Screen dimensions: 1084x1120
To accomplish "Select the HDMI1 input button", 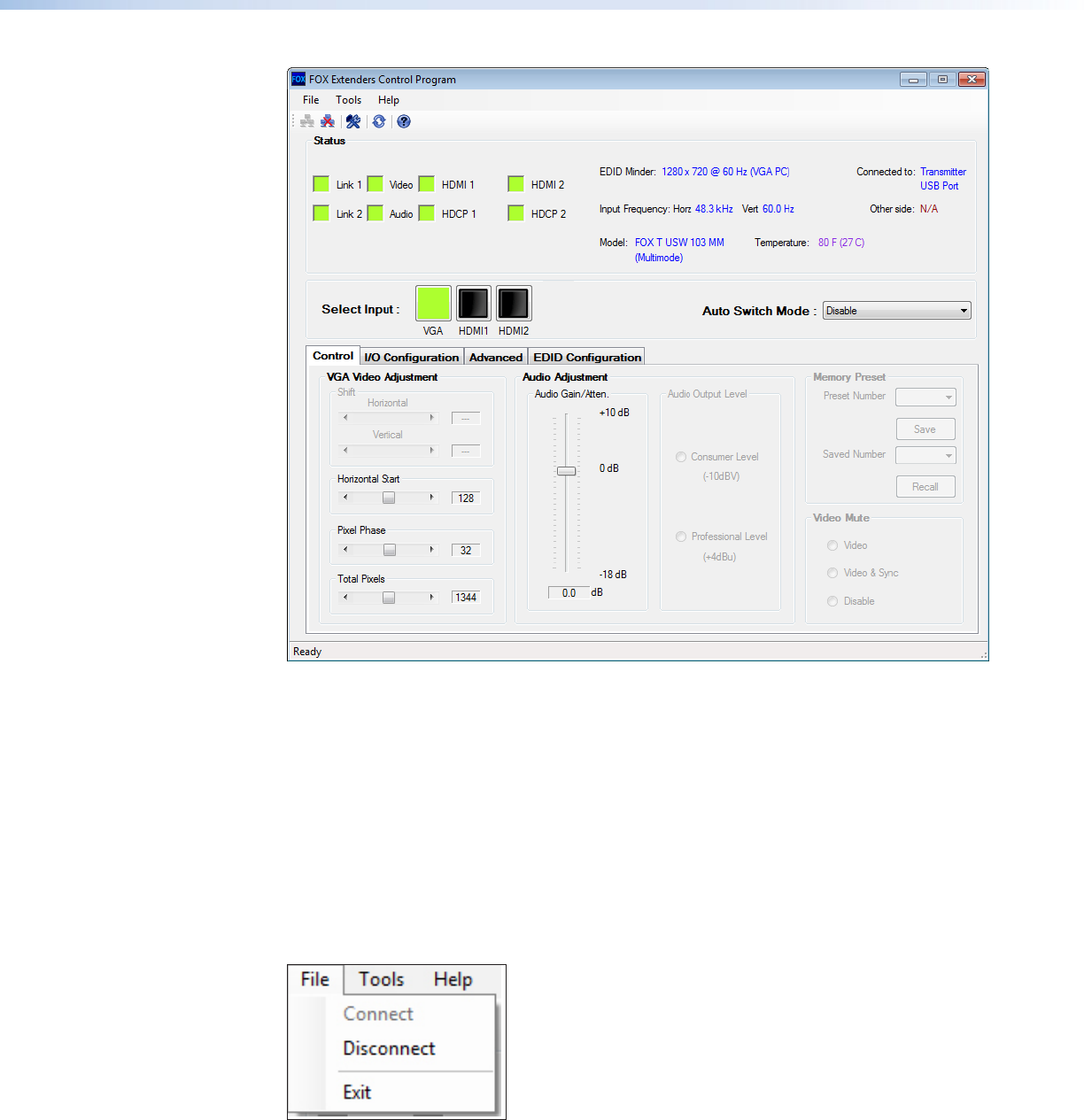I will coord(473,304).
